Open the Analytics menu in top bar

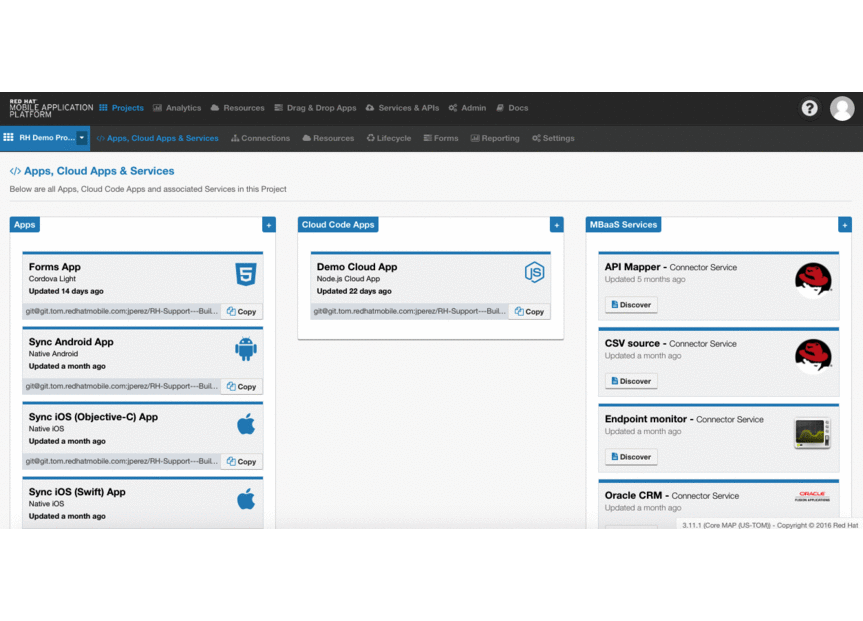177,108
